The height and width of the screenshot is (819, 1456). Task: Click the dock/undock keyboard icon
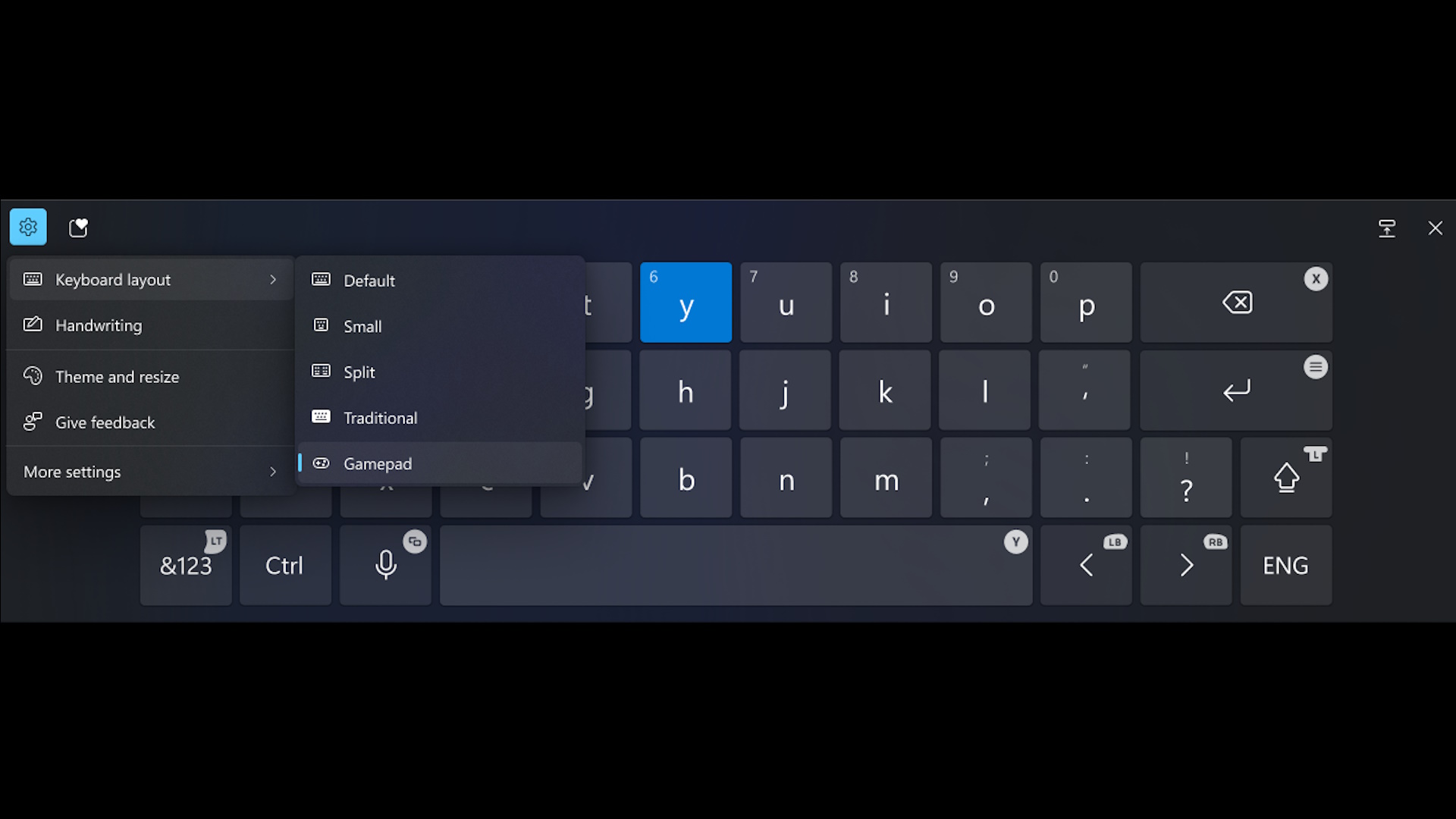pyautogui.click(x=1388, y=228)
